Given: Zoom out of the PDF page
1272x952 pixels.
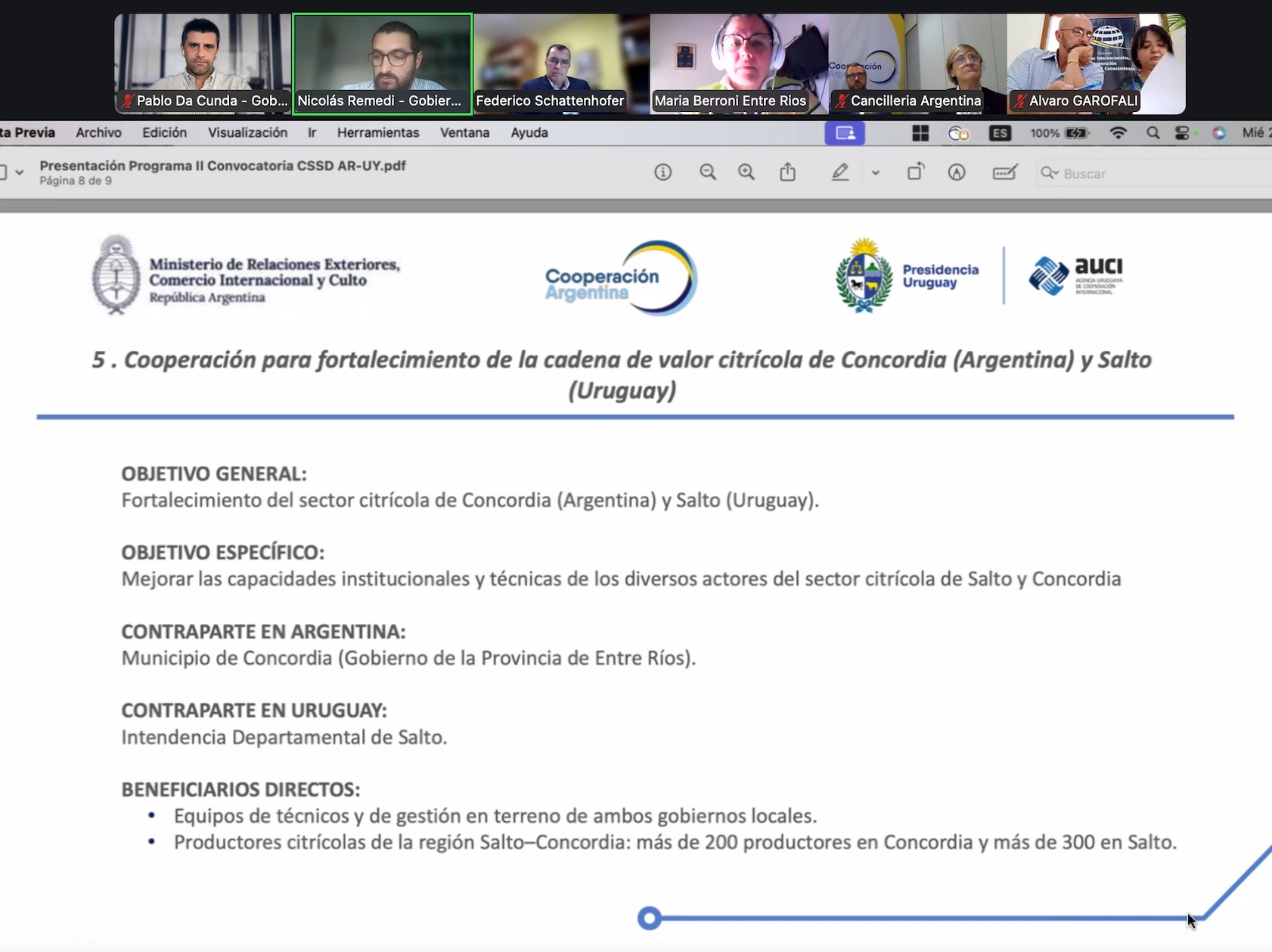Looking at the screenshot, I should 707,172.
